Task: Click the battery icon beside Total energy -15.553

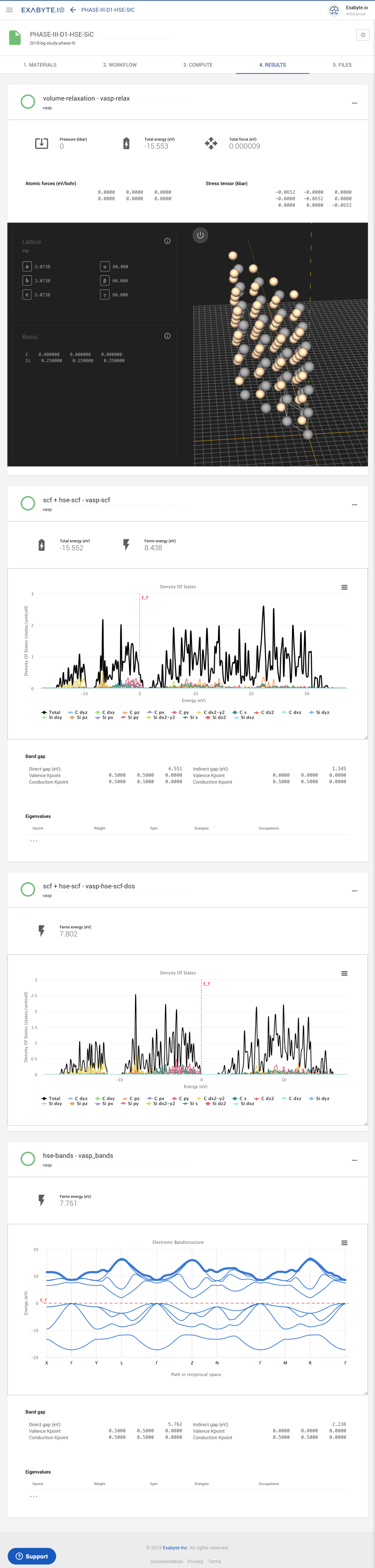Action: (127, 143)
